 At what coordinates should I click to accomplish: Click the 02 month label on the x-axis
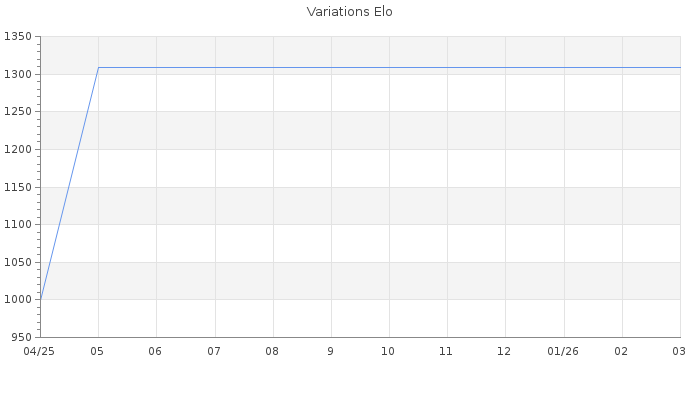621,352
